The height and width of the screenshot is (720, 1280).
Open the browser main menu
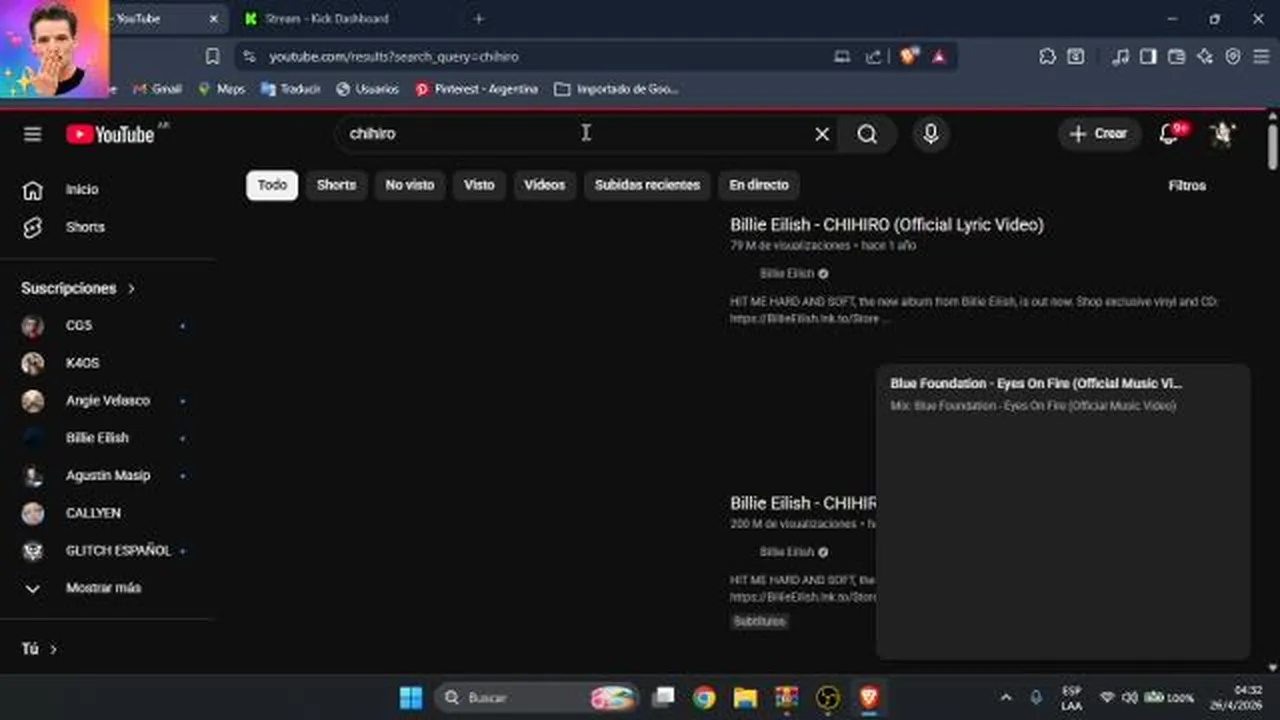pyautogui.click(x=1261, y=57)
